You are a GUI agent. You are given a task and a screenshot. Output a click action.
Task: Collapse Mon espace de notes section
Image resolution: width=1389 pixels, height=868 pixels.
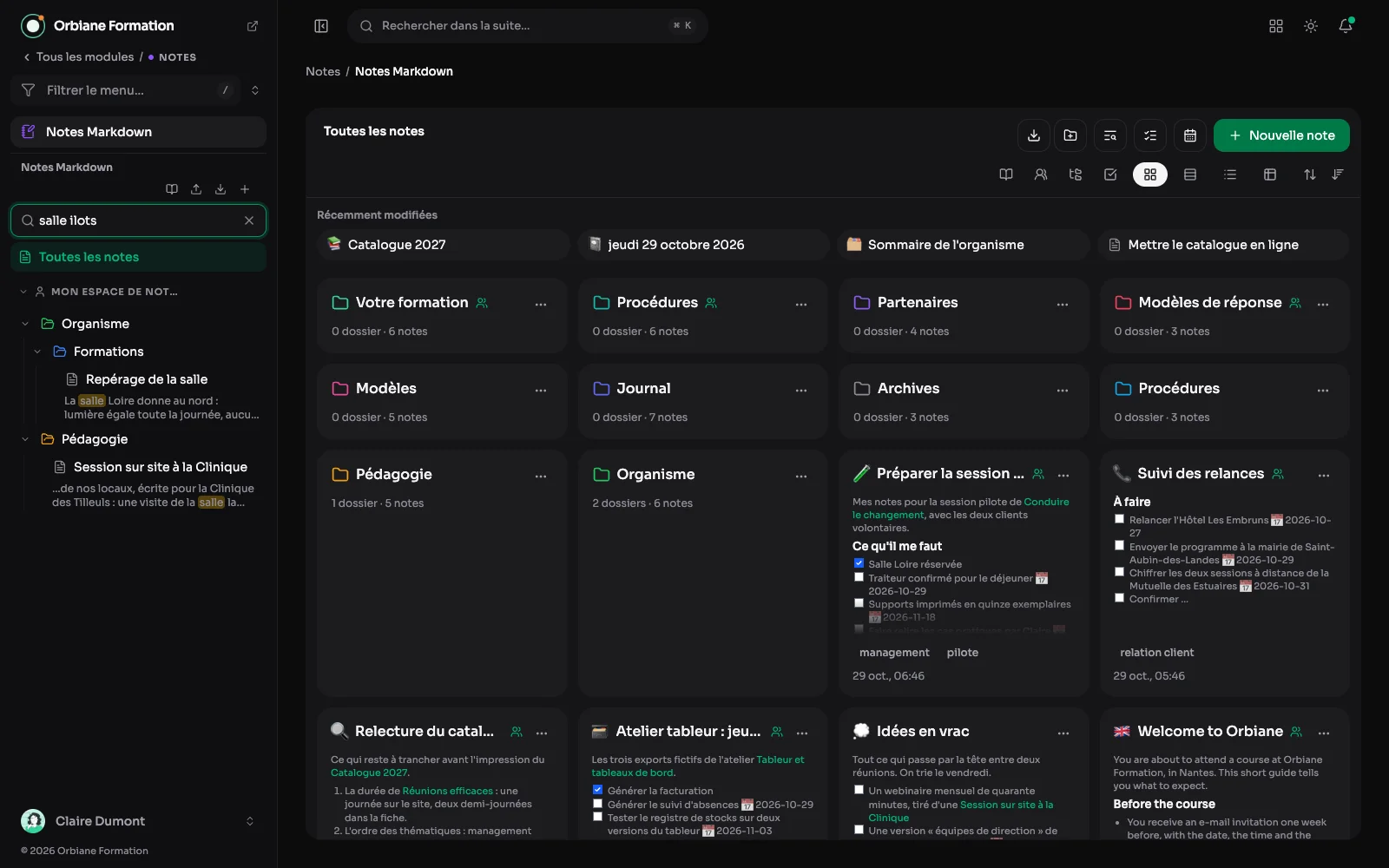[x=23, y=292]
